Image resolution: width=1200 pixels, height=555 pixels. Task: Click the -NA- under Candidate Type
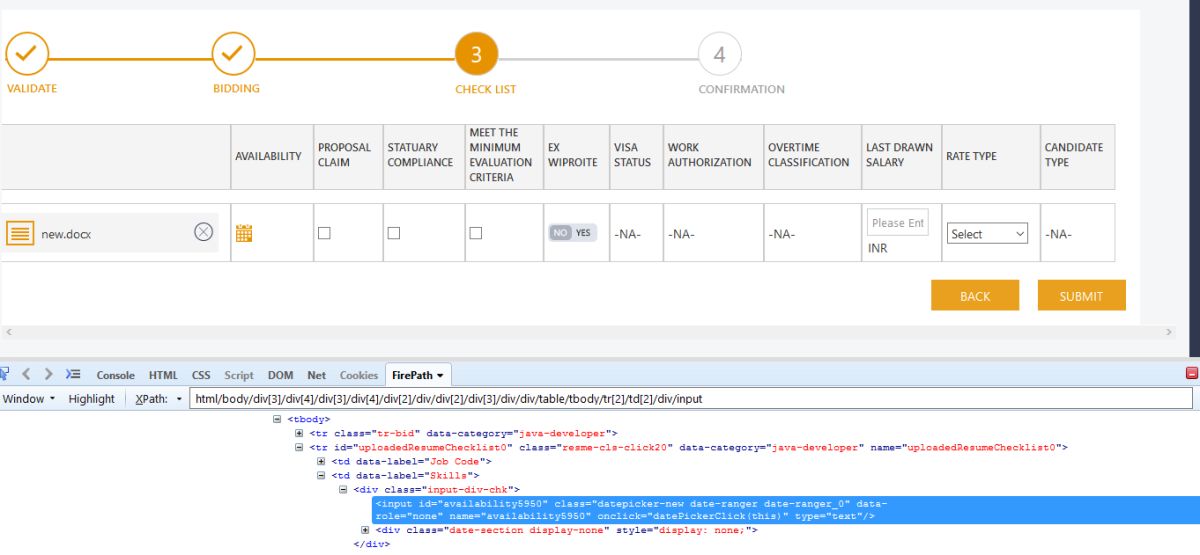click(1058, 234)
